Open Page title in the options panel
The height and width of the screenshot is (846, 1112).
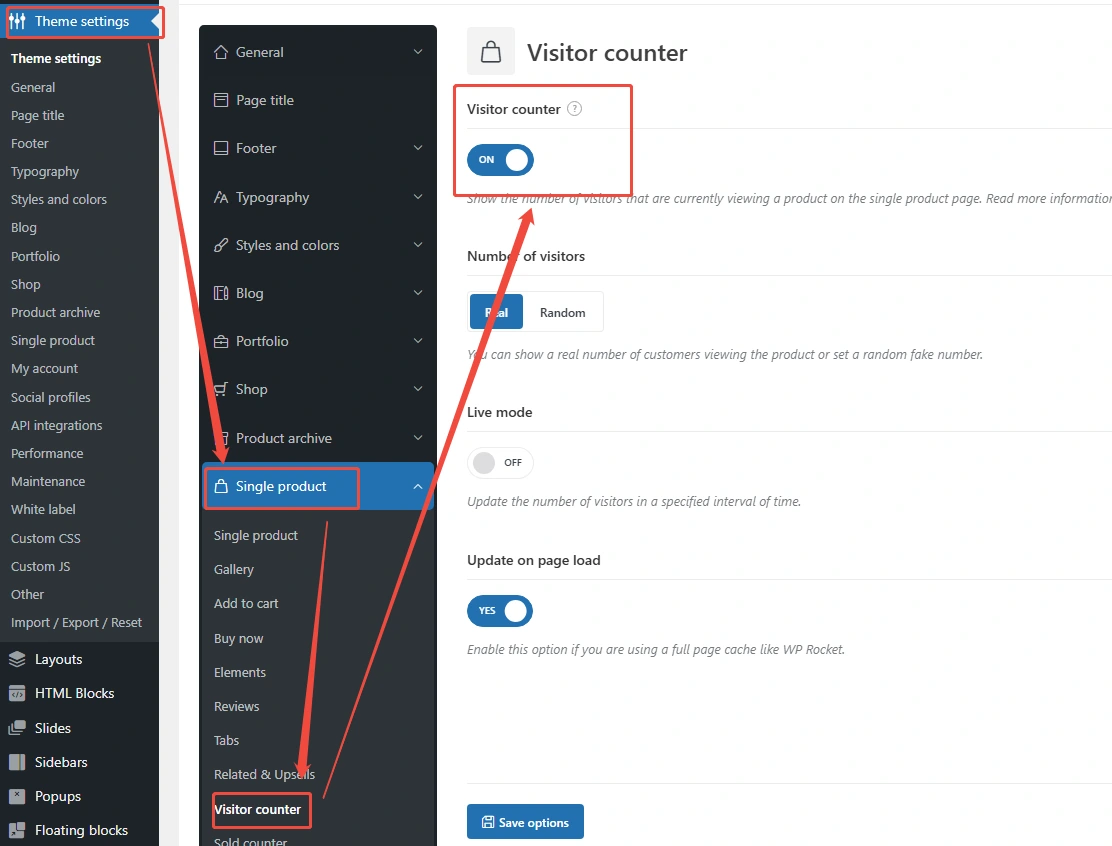[265, 100]
